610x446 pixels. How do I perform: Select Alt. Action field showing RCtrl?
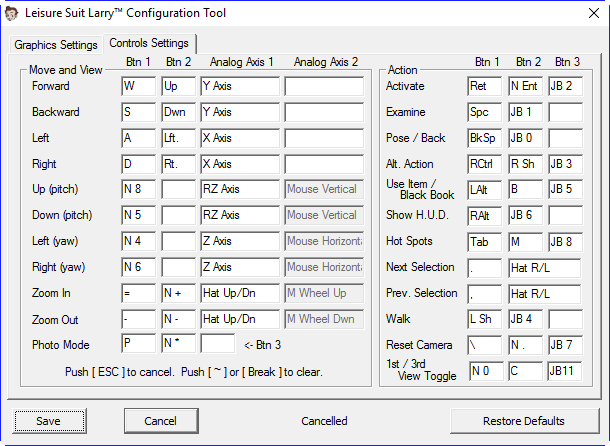tap(484, 164)
